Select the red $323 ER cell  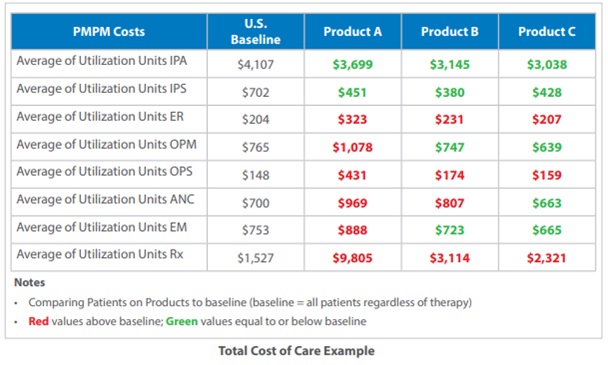(352, 119)
